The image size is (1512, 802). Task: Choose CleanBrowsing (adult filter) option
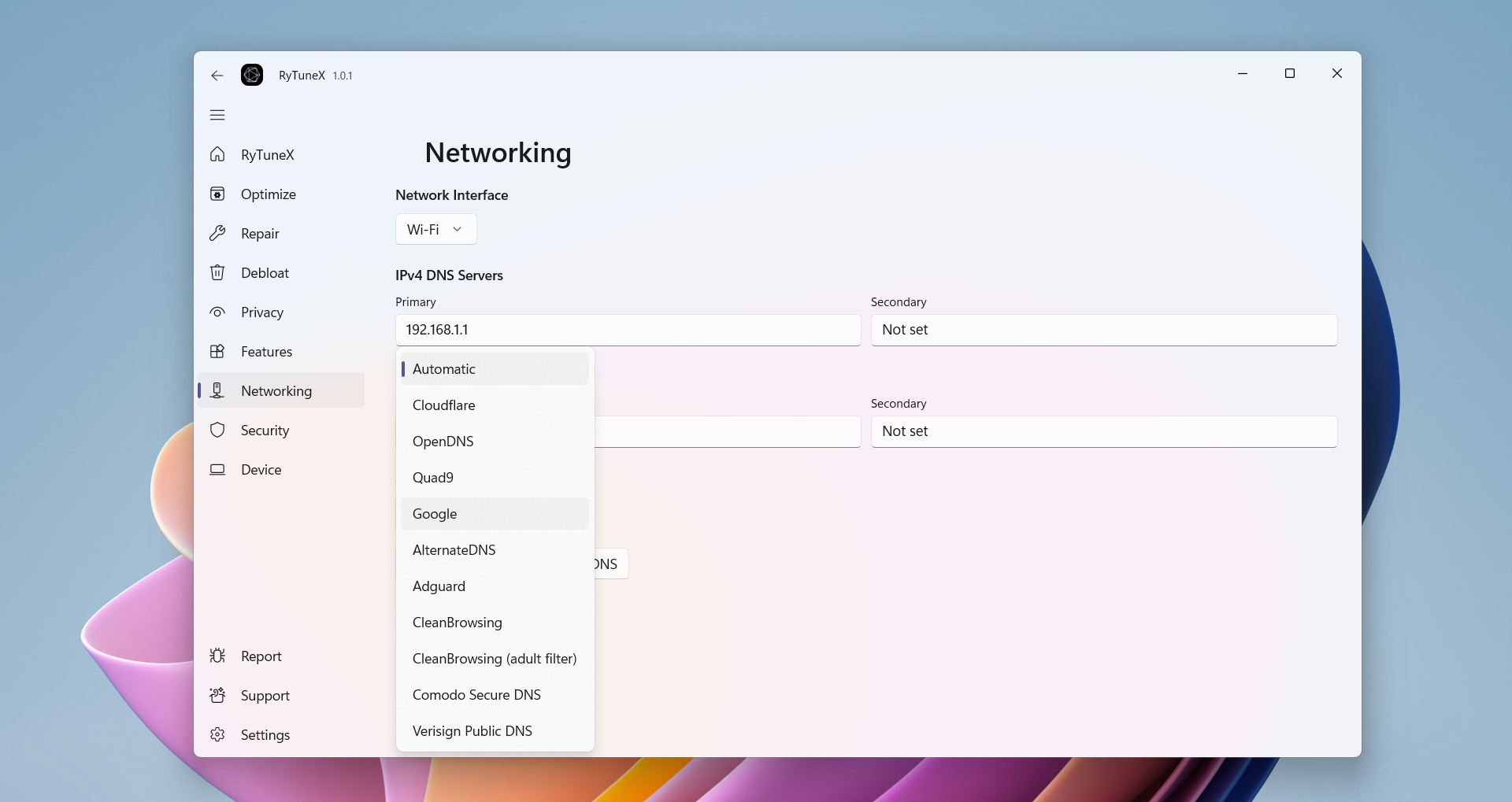495,659
